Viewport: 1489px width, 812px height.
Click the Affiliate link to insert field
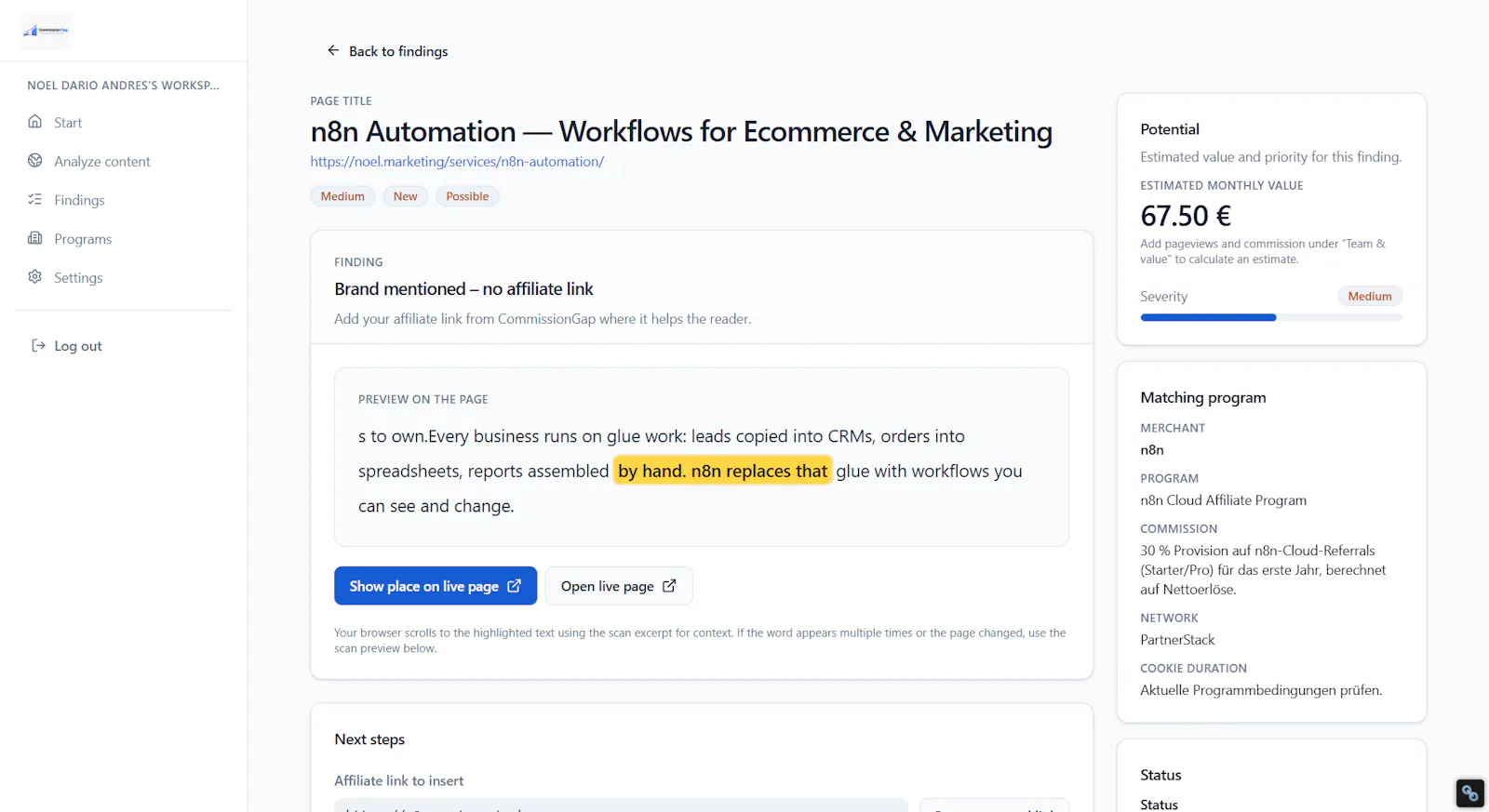point(621,805)
